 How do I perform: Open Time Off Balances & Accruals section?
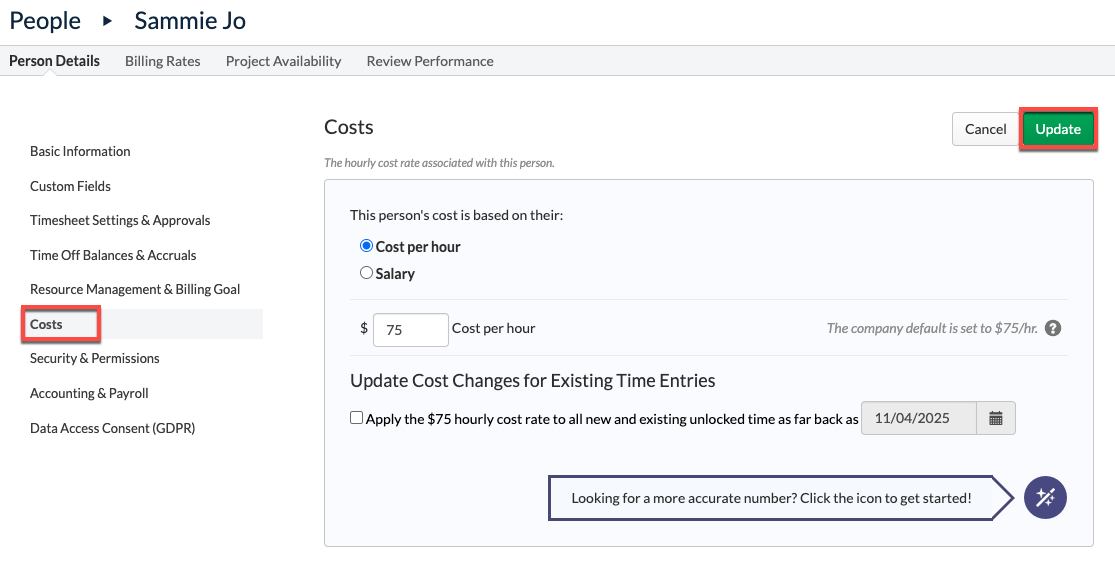tap(113, 255)
